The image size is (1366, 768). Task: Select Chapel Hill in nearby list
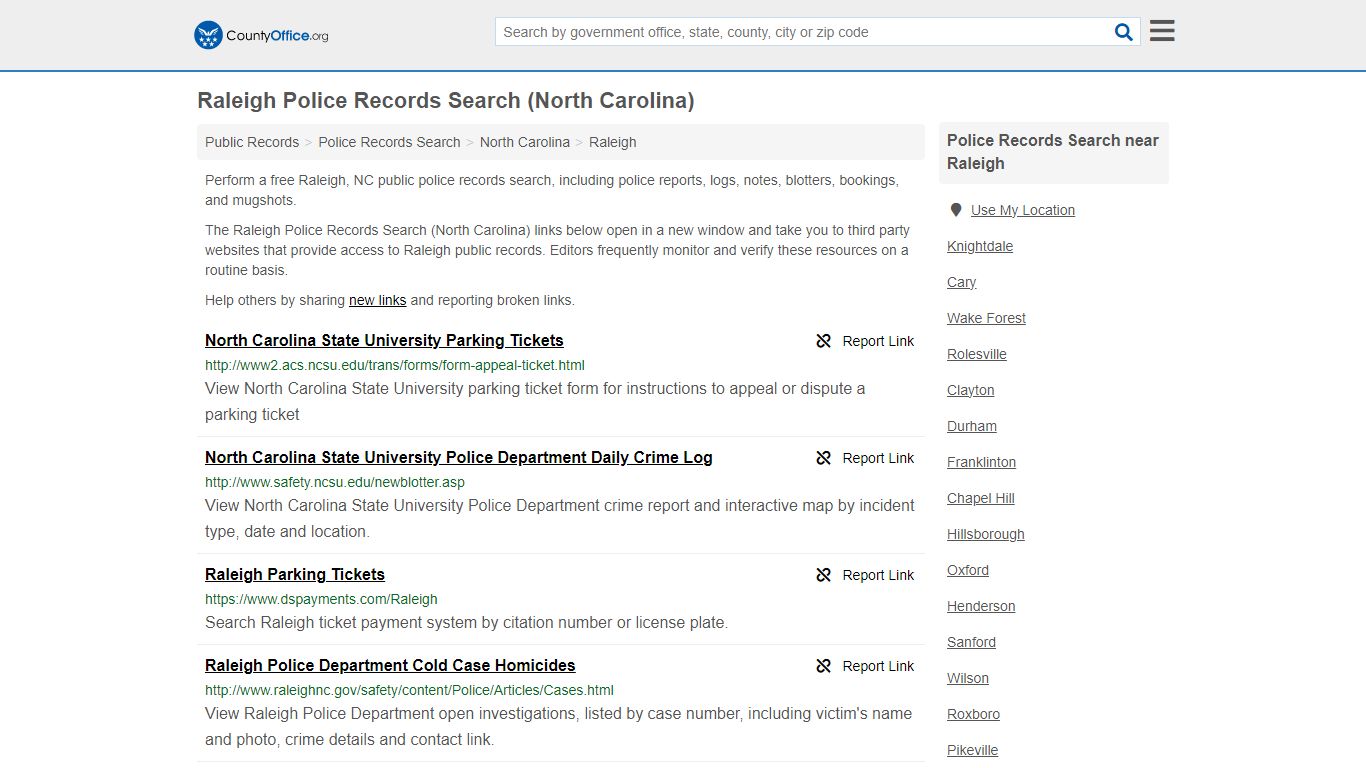point(981,498)
